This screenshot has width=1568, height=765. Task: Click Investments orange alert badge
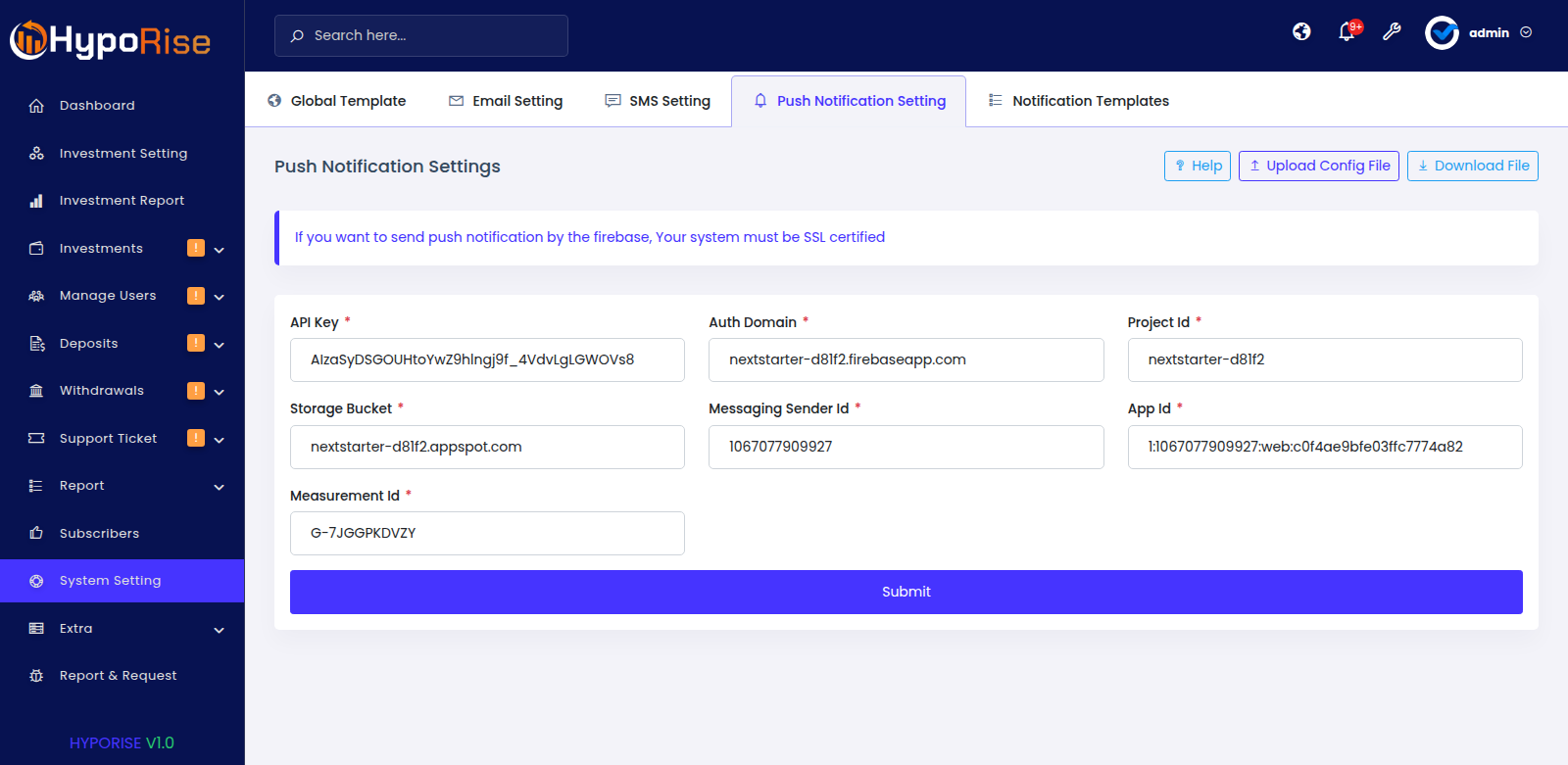point(196,248)
